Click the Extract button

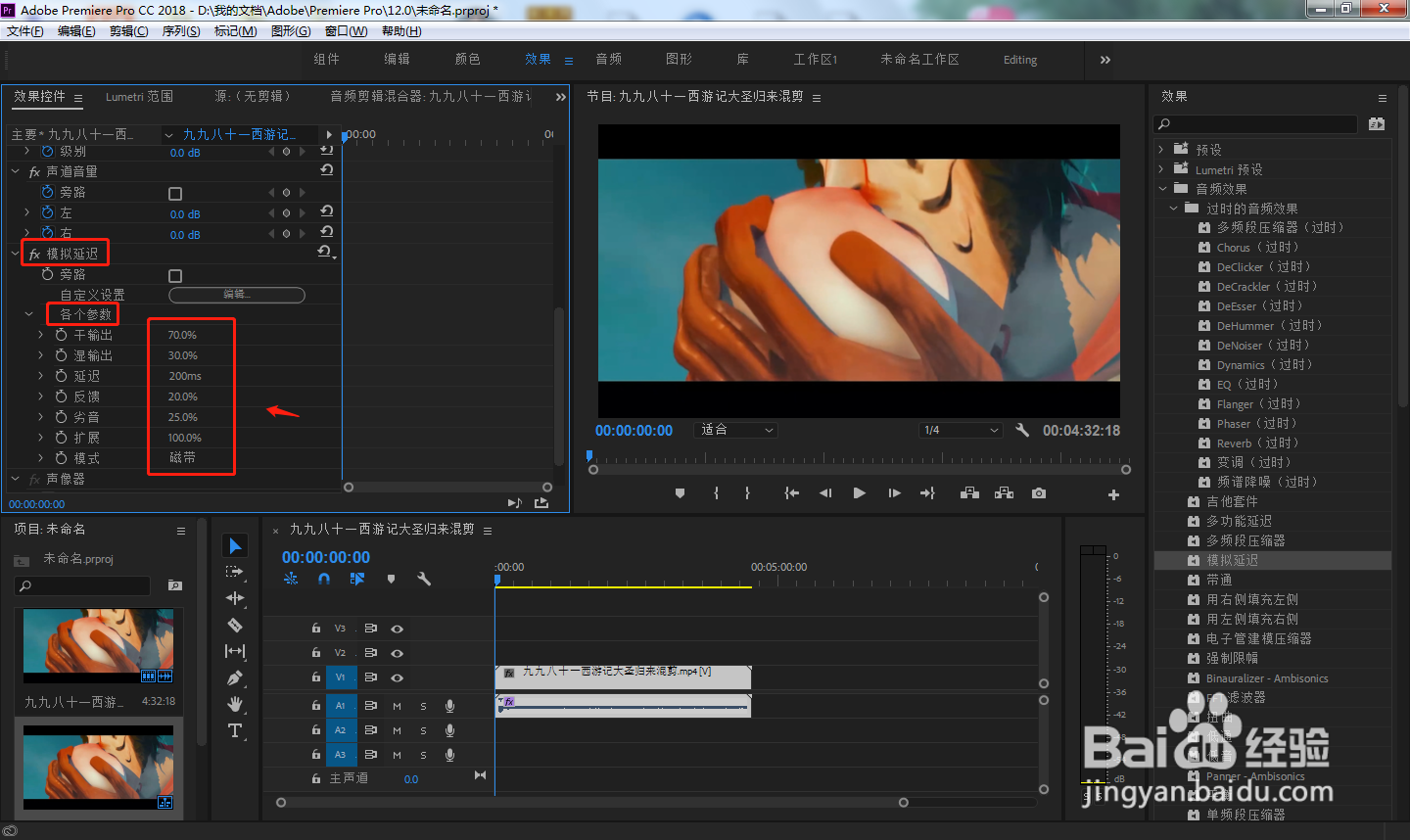[x=1004, y=493]
